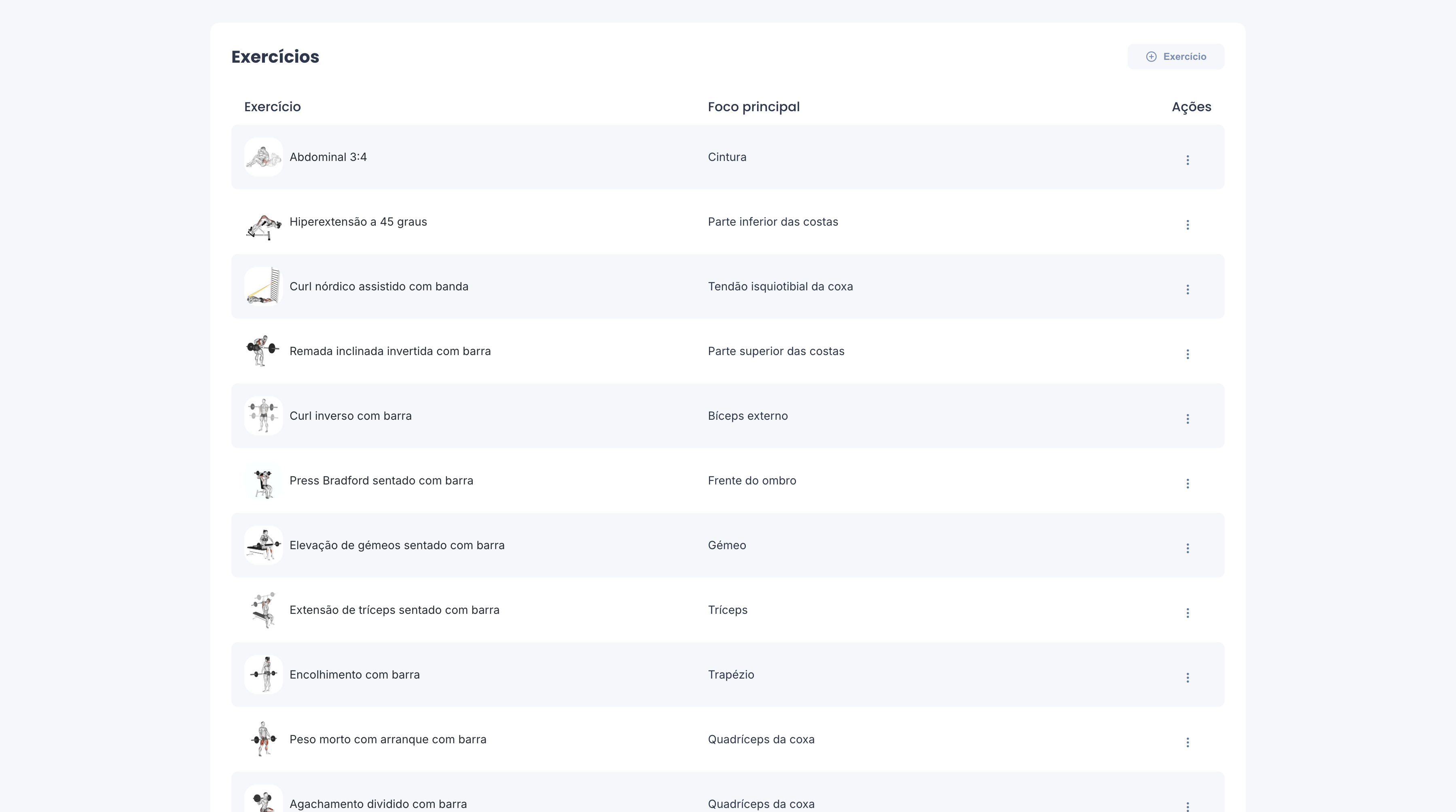1456x812 pixels.
Task: Open the actions menu for Hiperextensão a 45 graus
Action: click(x=1188, y=224)
